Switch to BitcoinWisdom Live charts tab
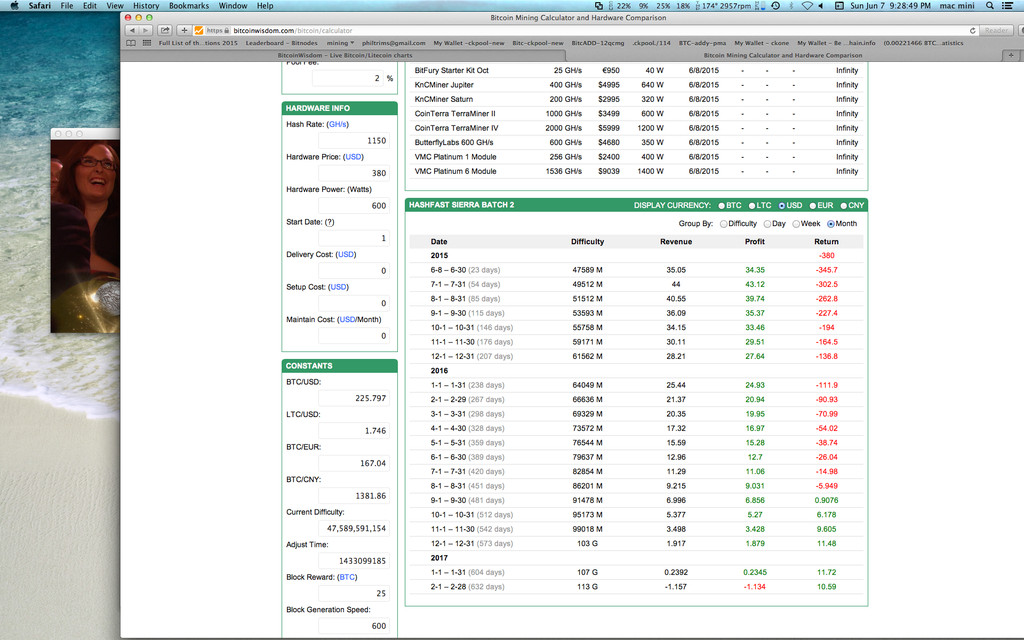Image resolution: width=1024 pixels, height=640 pixels. tap(345, 56)
